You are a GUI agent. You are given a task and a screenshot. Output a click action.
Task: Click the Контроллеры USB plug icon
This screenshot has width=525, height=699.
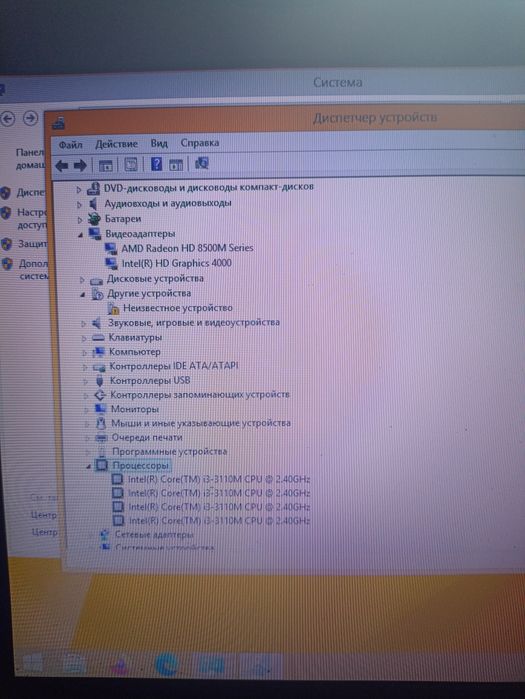click(x=100, y=381)
